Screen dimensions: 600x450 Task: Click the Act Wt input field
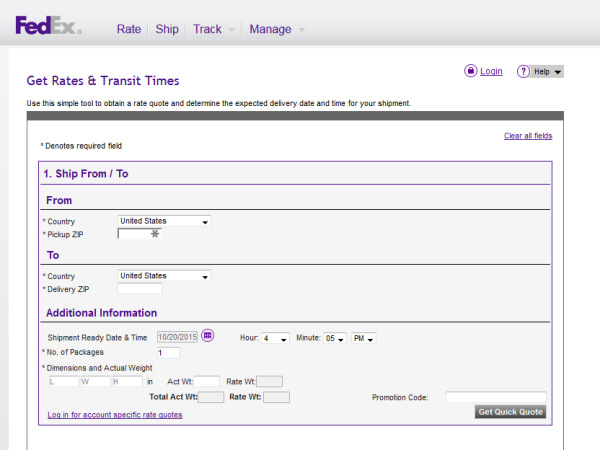coord(207,382)
